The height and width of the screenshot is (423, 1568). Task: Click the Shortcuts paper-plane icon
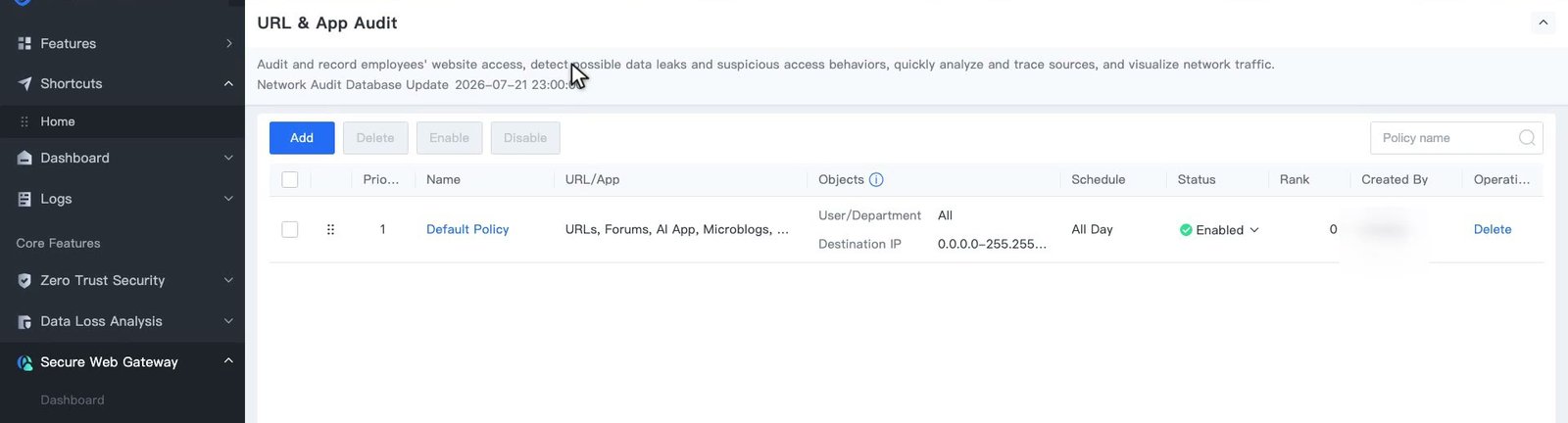pos(24,84)
